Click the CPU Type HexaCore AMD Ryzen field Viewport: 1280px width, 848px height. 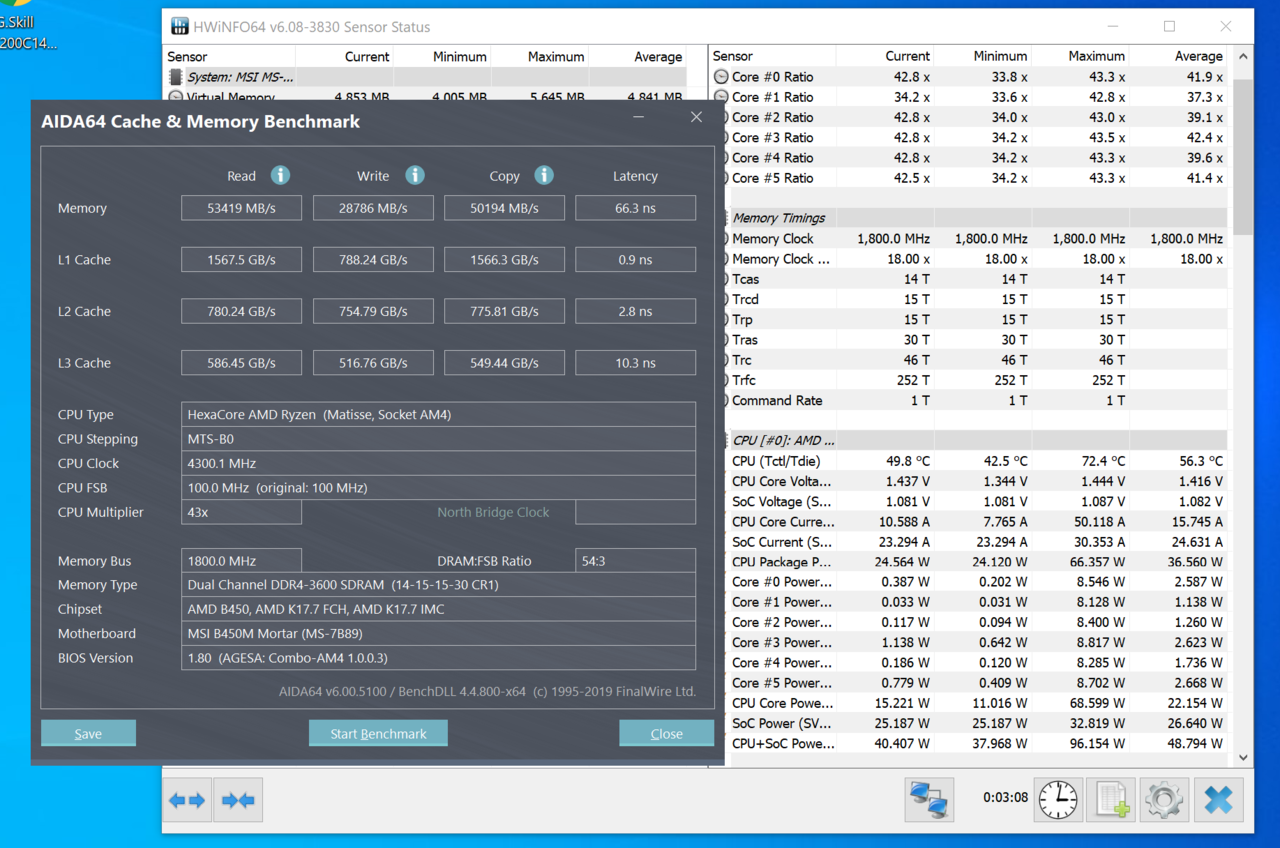438,414
